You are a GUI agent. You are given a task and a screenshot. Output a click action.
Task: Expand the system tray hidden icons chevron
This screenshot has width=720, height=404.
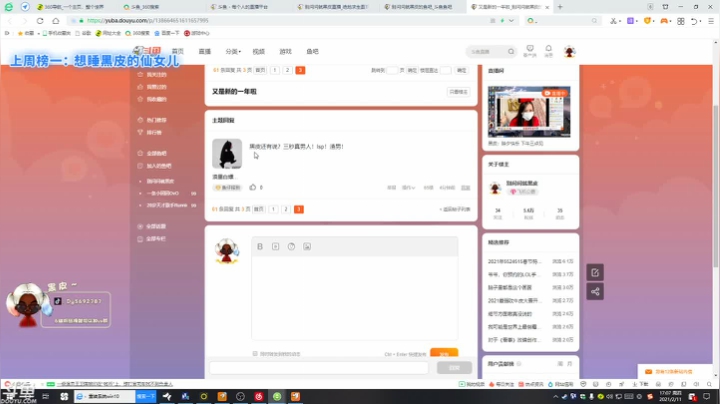tap(556, 396)
